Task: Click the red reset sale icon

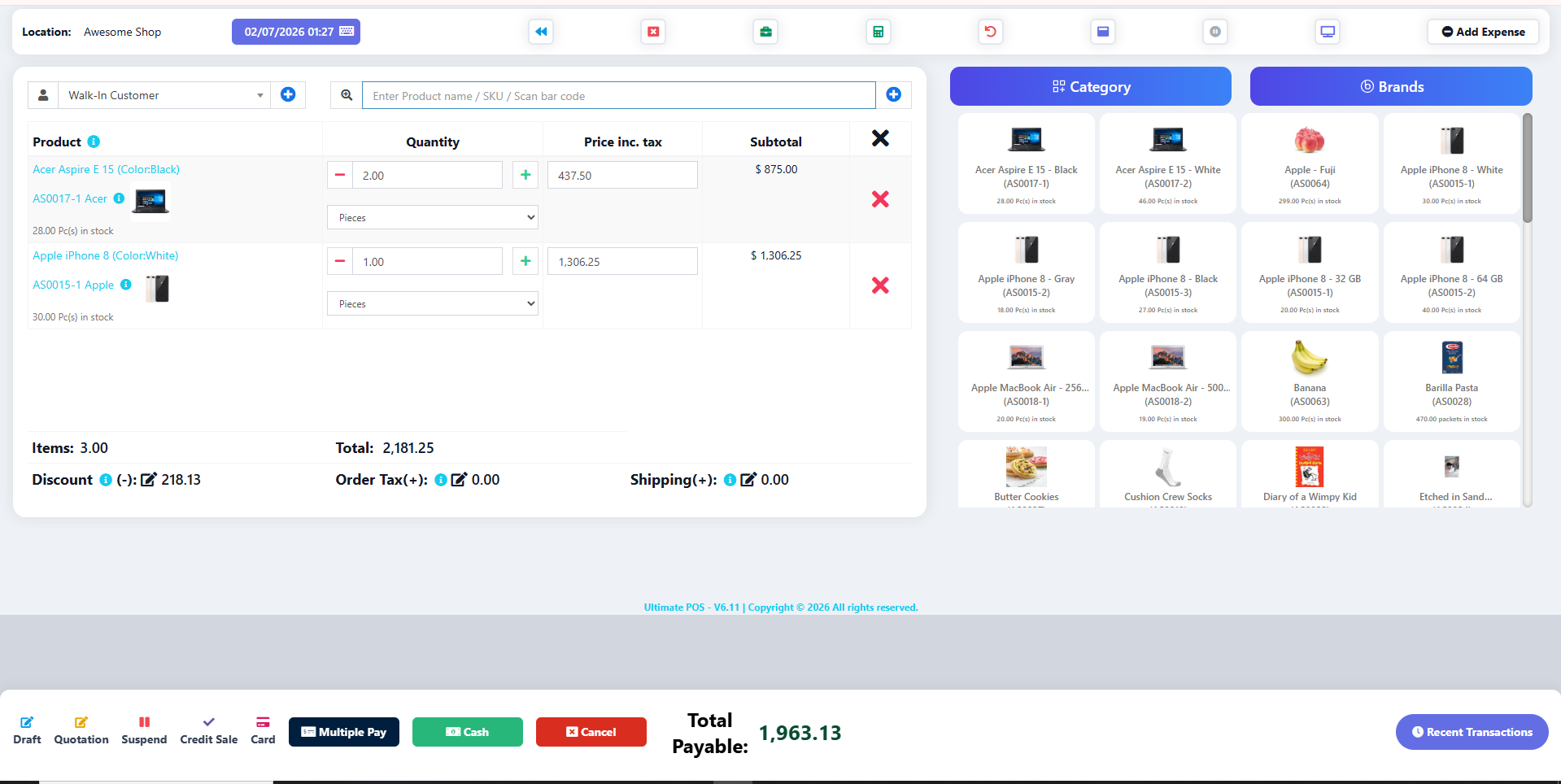Action: pyautogui.click(x=990, y=32)
